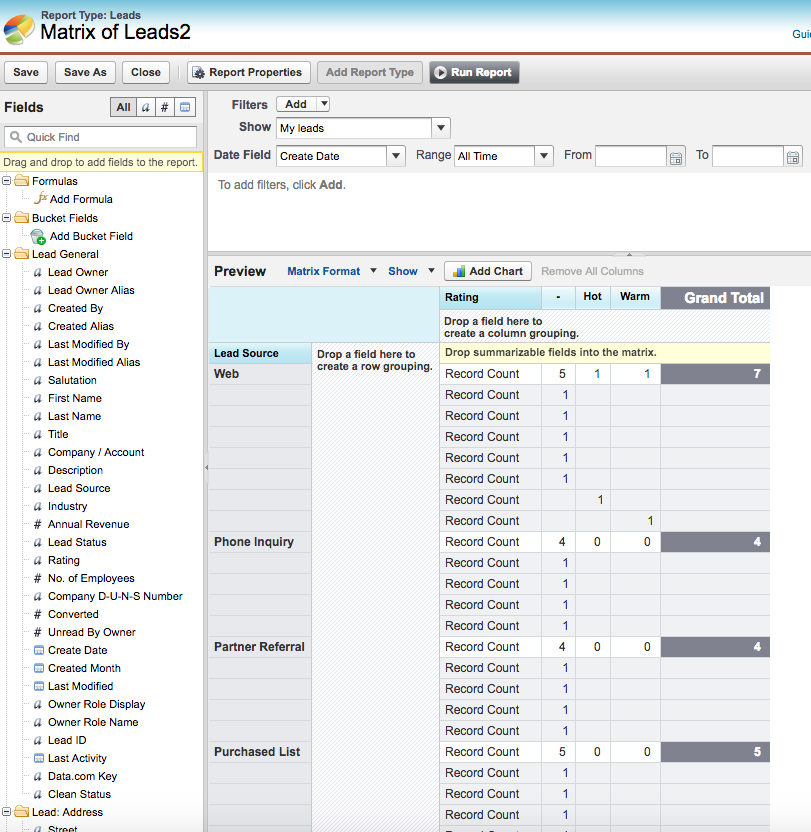The width and height of the screenshot is (811, 832).
Task: Open the Range 'All Time' dropdown
Action: [x=543, y=156]
